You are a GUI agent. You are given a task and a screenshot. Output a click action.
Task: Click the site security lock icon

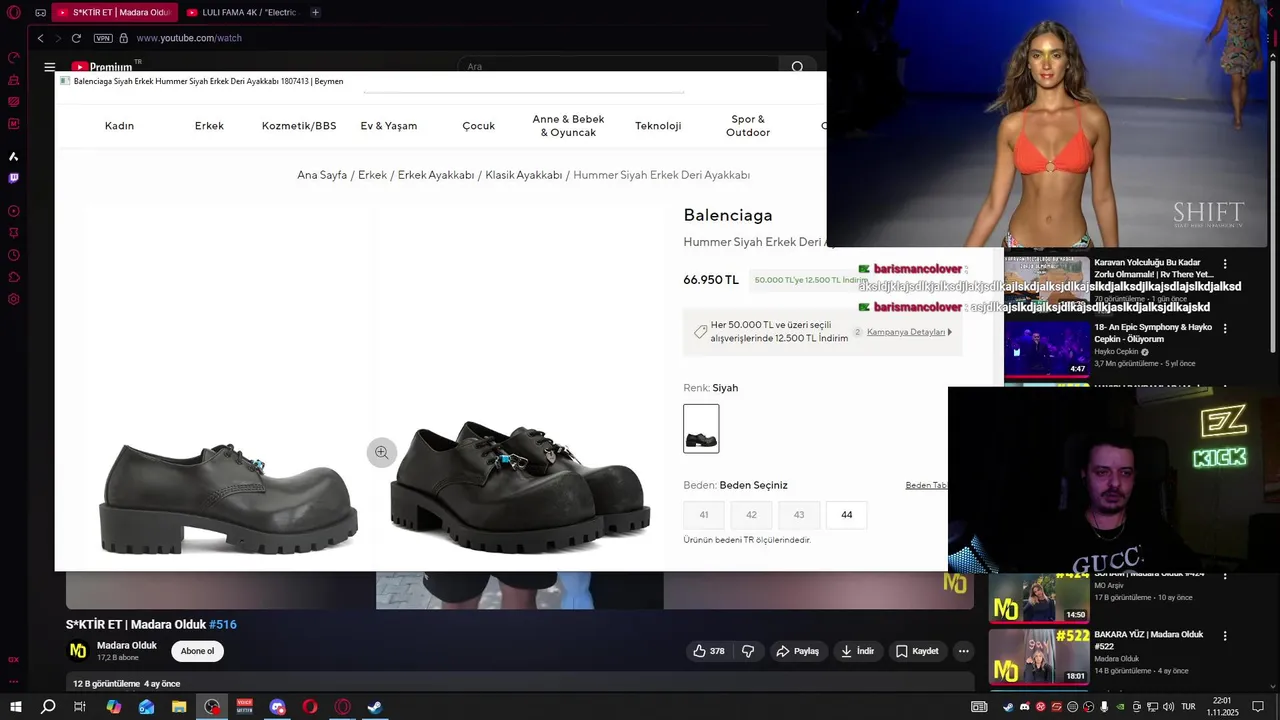click(124, 38)
